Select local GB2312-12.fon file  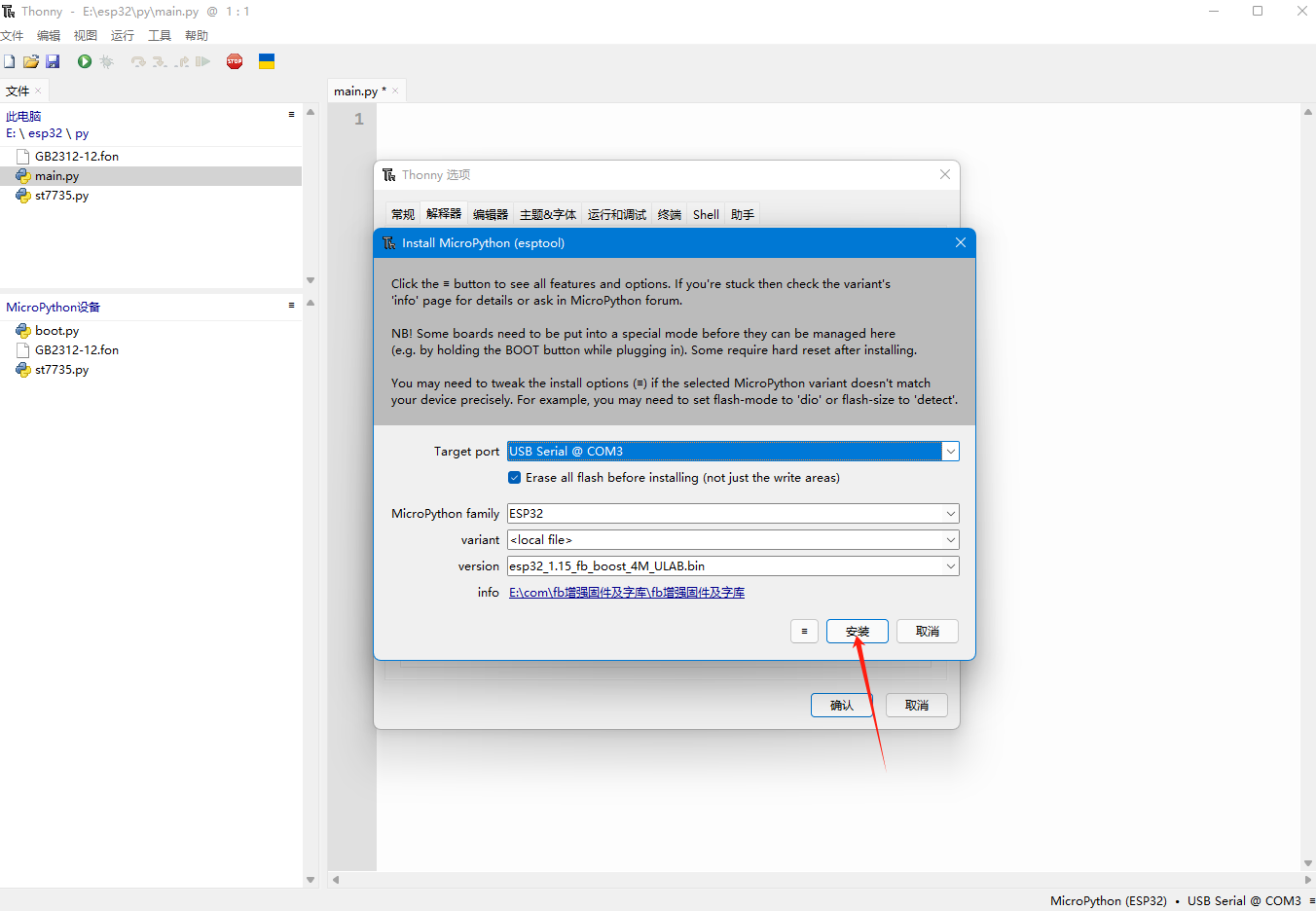151,156
